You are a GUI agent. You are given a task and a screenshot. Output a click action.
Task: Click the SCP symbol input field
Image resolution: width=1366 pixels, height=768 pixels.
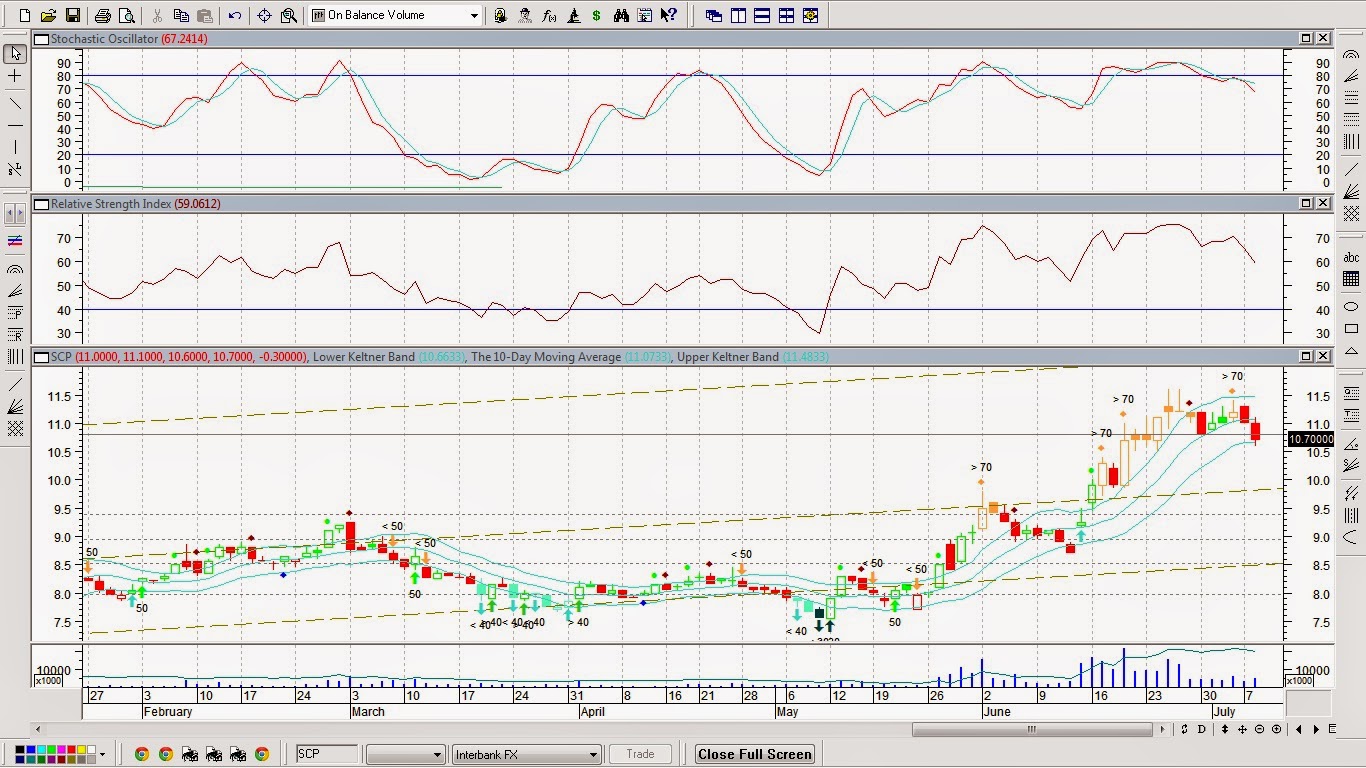(x=326, y=754)
